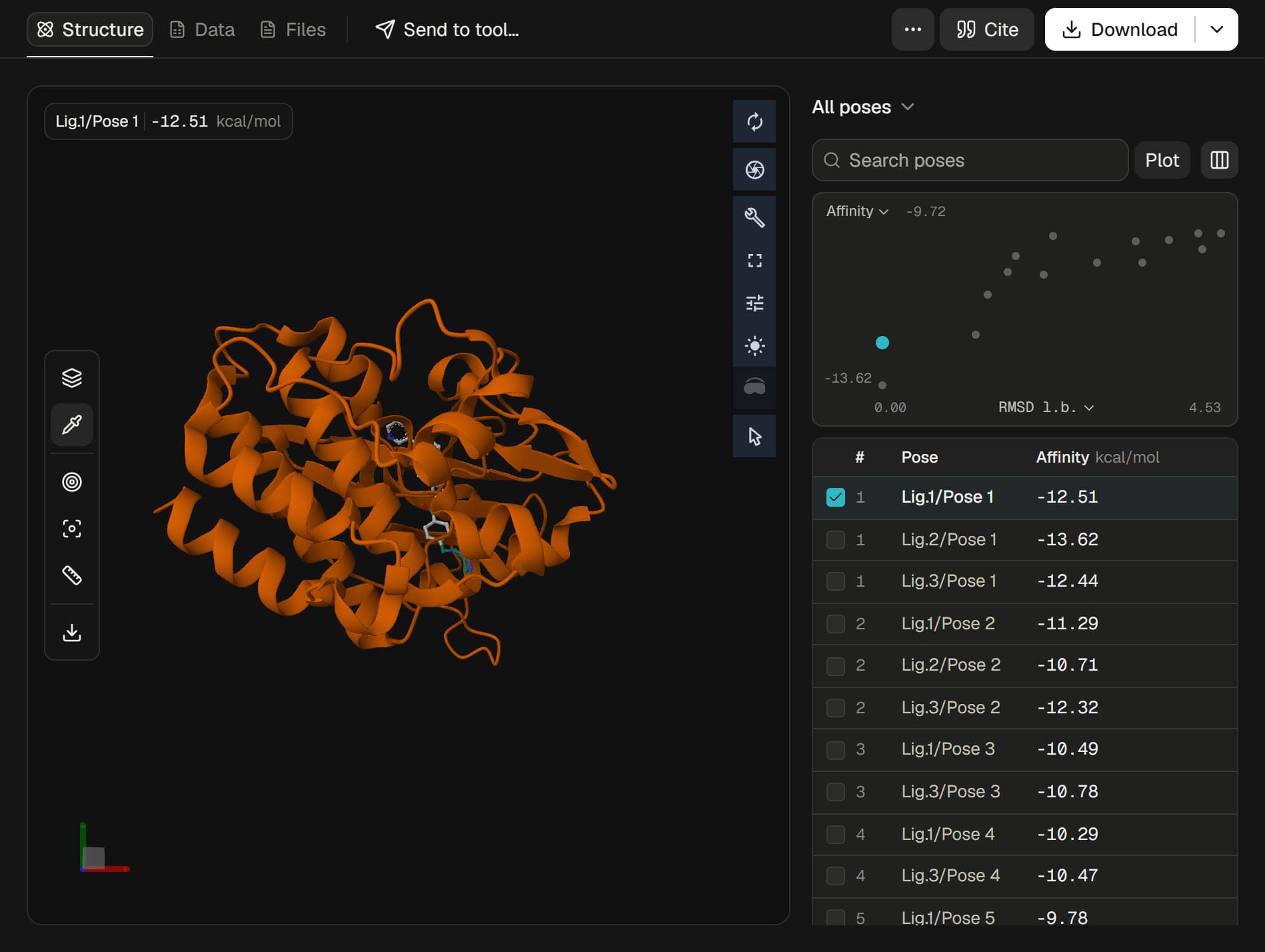Click the Search poses input field
Screen dimensions: 1265x952
point(970,160)
